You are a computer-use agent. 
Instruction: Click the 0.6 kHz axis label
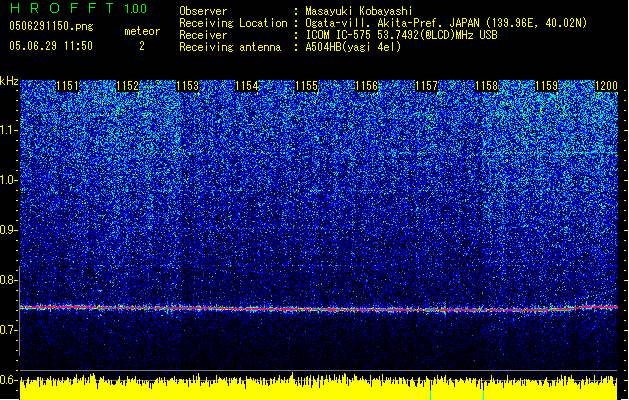(x=9, y=380)
